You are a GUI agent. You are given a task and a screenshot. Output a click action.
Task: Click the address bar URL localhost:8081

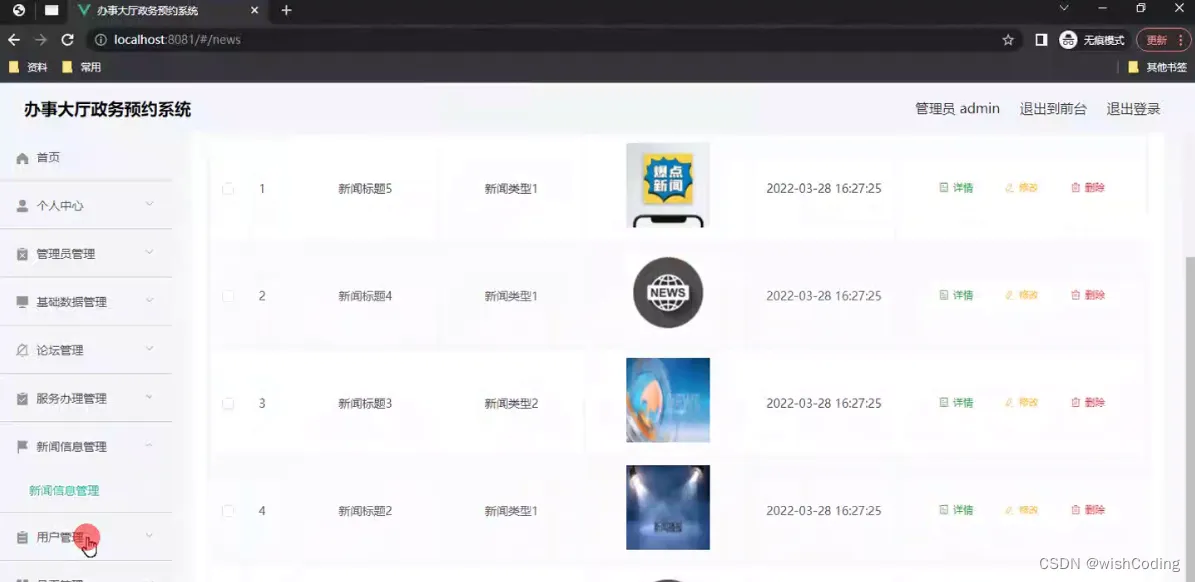pos(177,40)
